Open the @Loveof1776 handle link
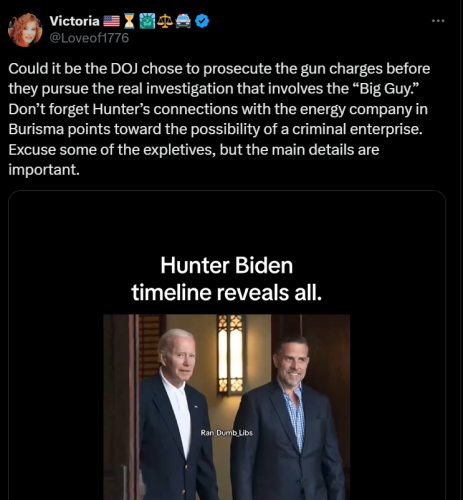Screen dimensions: 463x500 point(89,38)
